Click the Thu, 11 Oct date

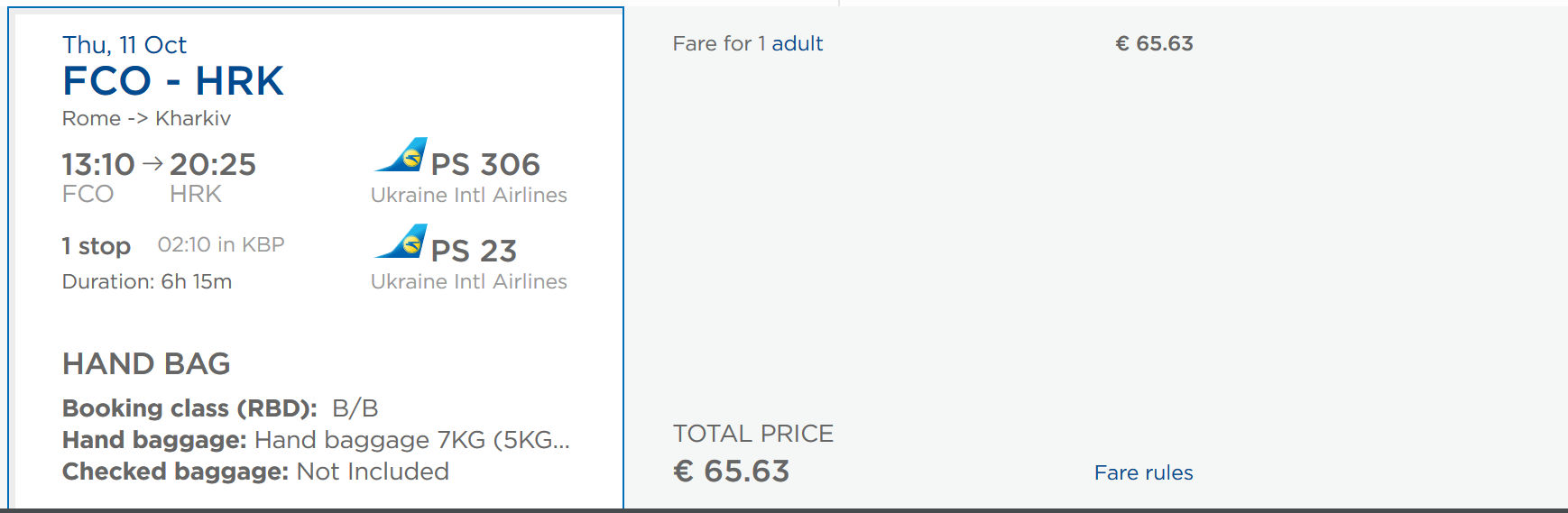[124, 45]
